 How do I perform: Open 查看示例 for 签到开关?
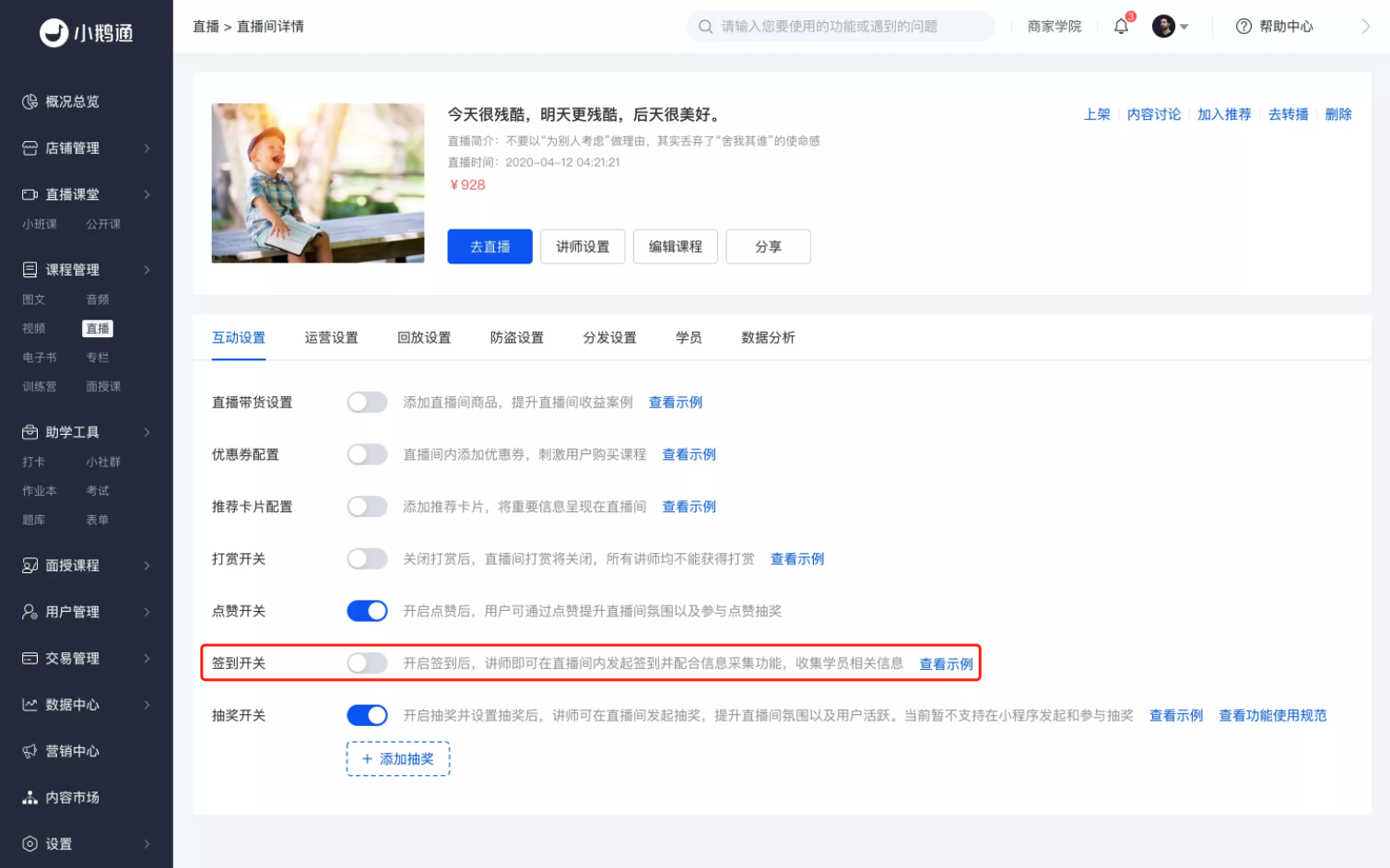pos(946,664)
